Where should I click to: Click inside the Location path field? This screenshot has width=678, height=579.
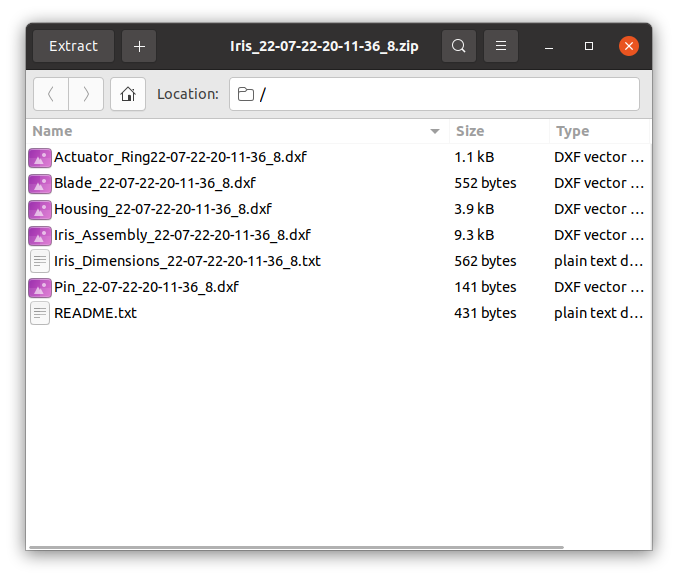(434, 94)
